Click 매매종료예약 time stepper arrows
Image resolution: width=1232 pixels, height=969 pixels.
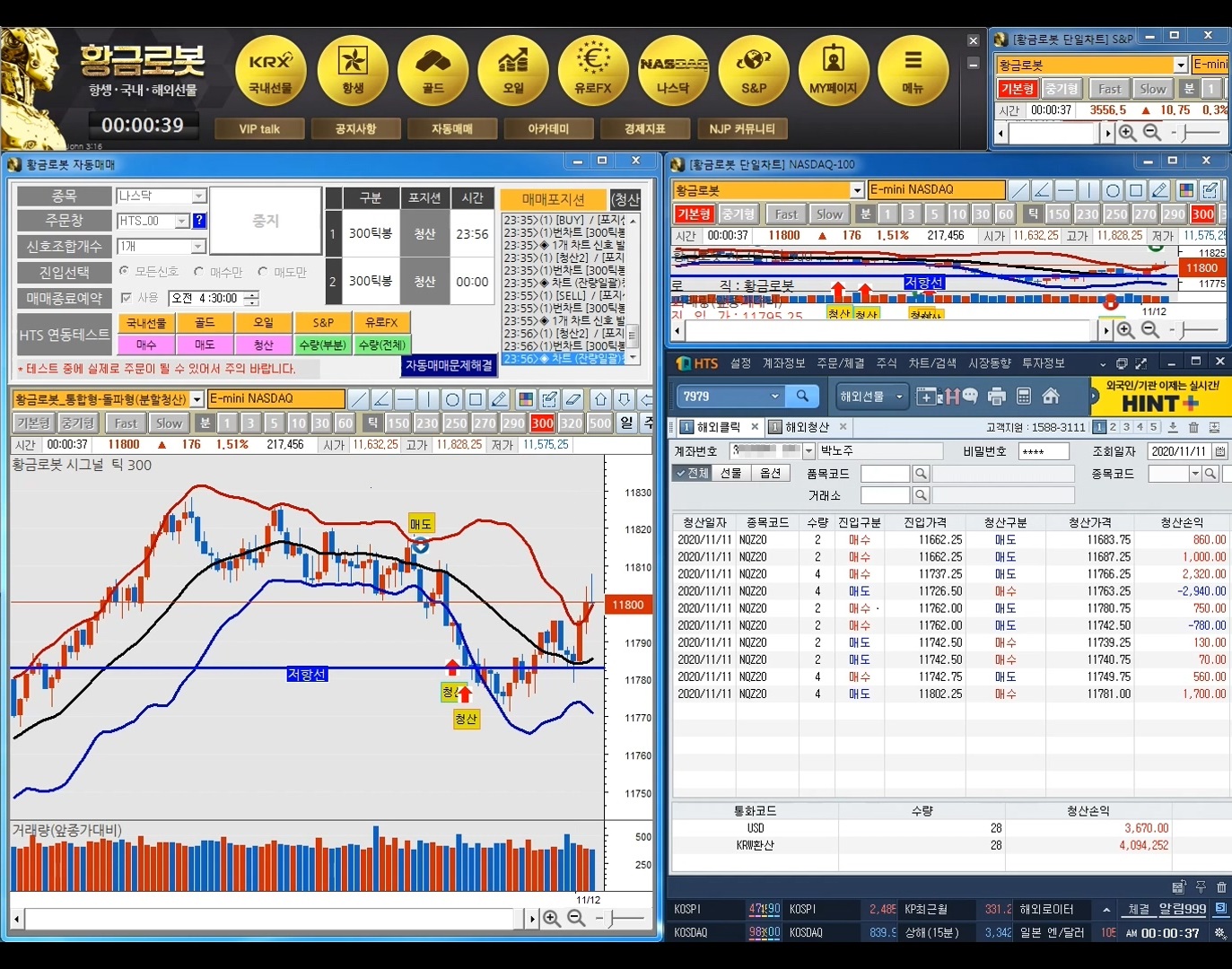pos(251,298)
